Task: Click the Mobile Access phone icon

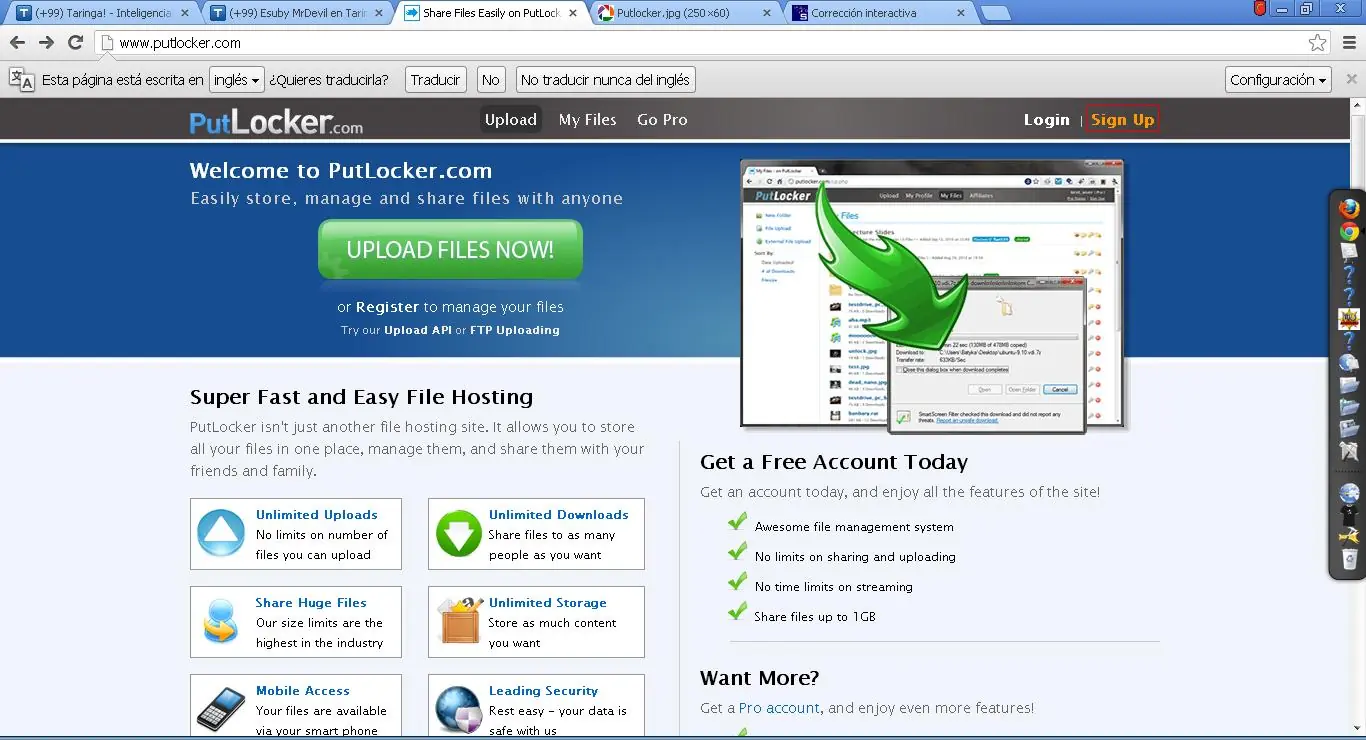Action: (x=221, y=709)
